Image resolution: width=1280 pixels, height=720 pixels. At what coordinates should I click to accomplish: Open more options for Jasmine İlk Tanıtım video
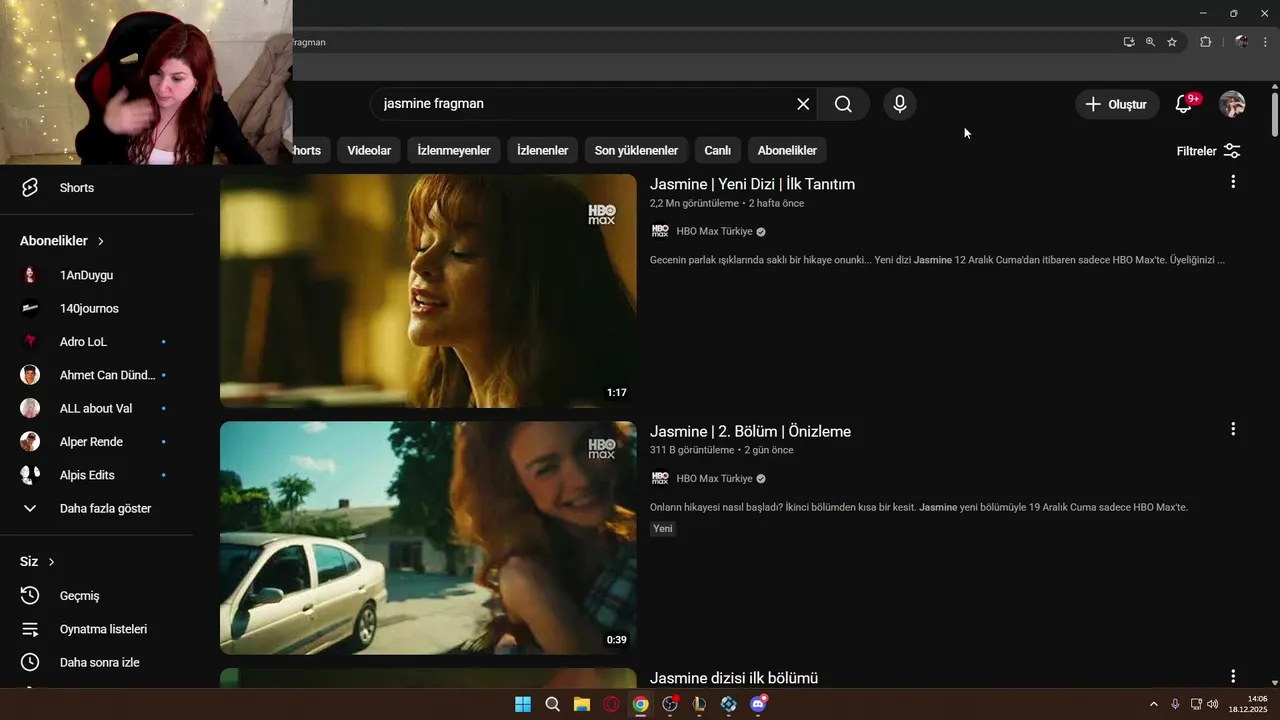click(1233, 182)
